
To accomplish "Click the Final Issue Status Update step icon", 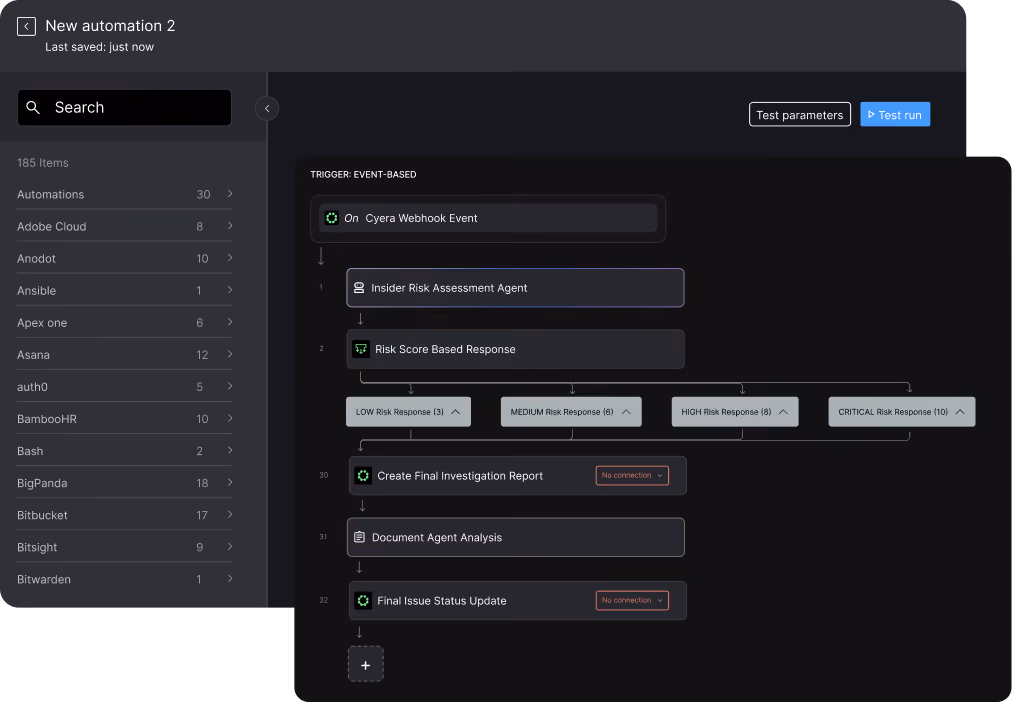I will click(363, 601).
